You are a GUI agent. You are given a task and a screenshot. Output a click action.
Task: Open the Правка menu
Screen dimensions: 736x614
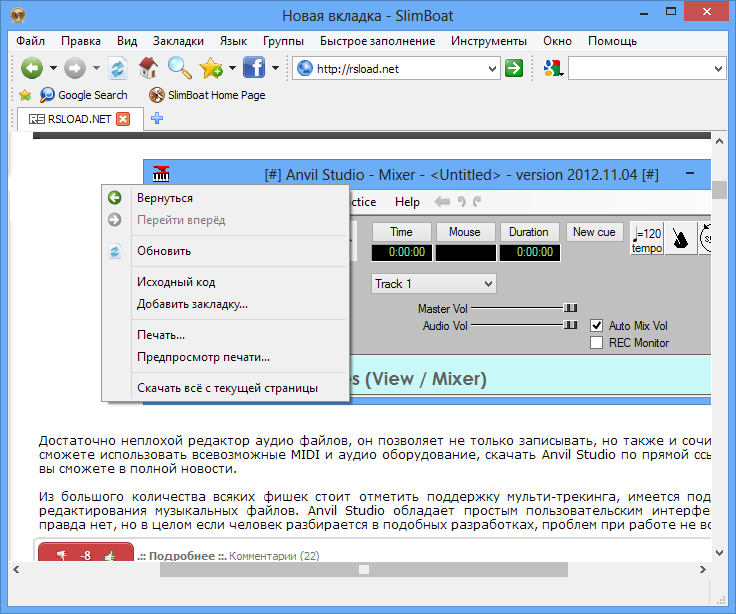point(81,41)
